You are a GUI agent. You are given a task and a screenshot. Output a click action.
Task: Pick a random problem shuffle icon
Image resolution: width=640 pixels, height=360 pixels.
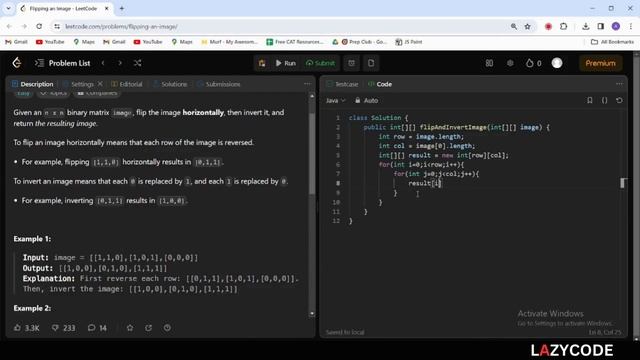[x=138, y=63]
